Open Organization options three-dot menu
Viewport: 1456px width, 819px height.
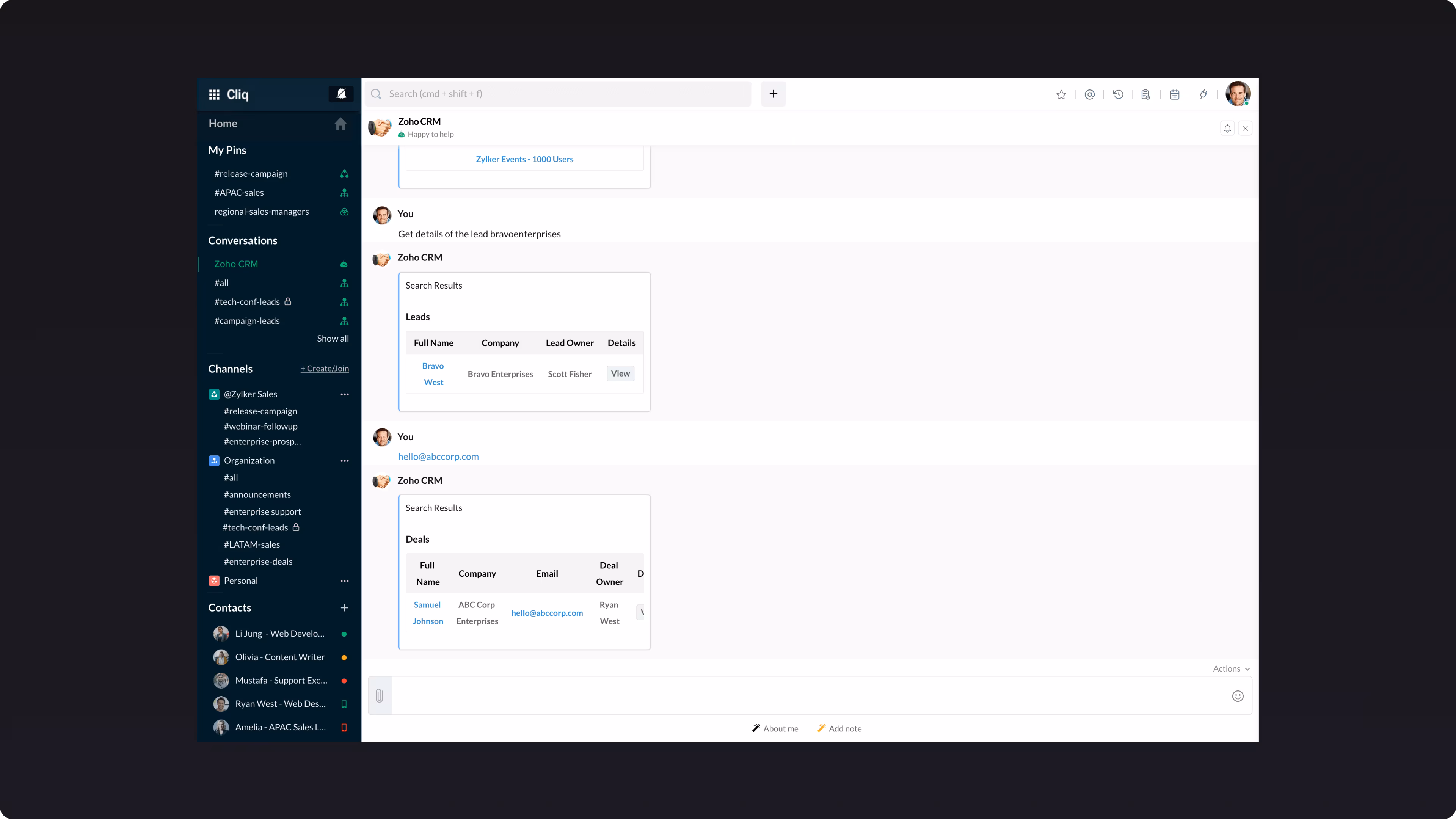click(344, 461)
